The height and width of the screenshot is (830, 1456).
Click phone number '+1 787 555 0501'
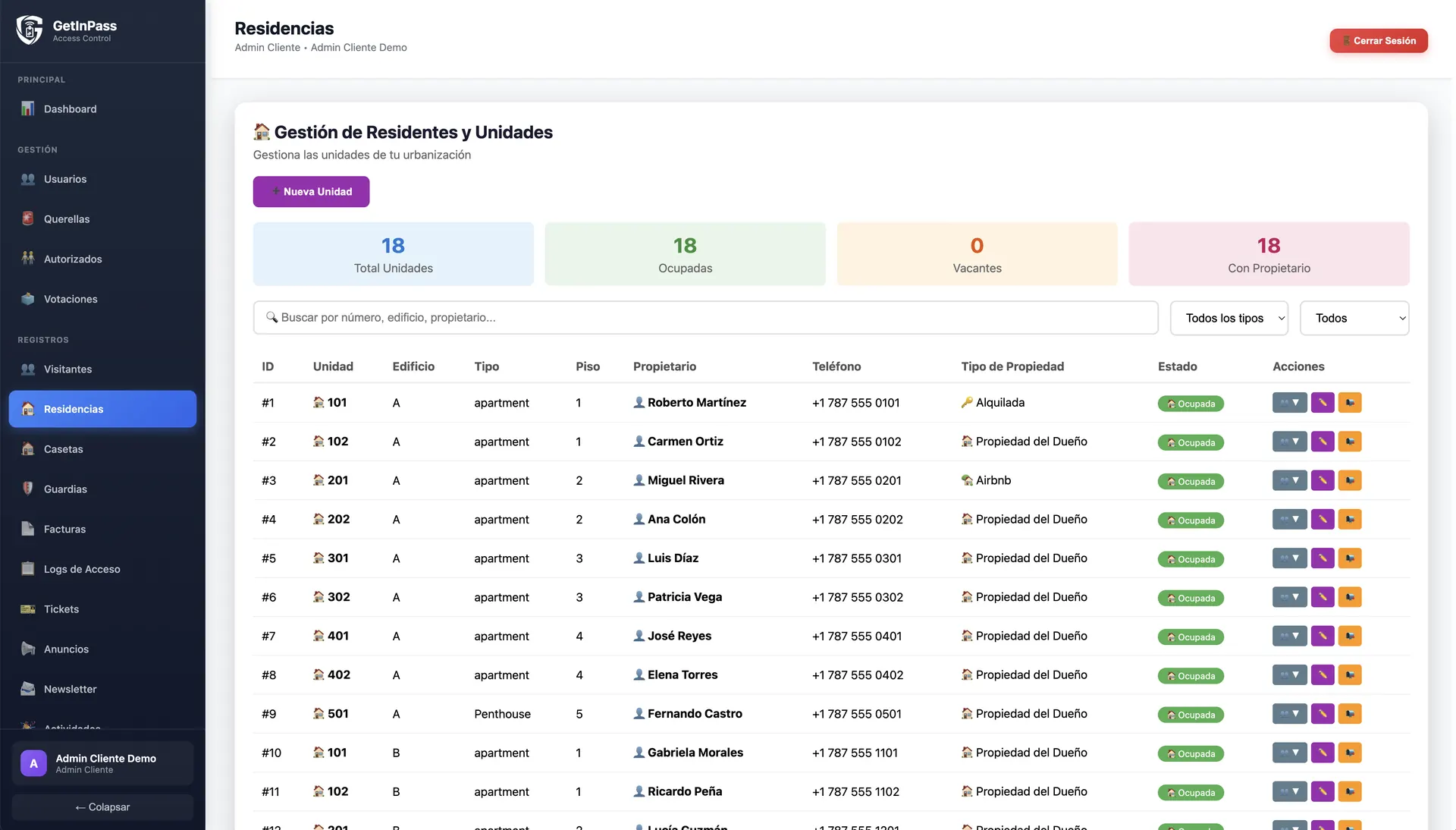tap(857, 714)
